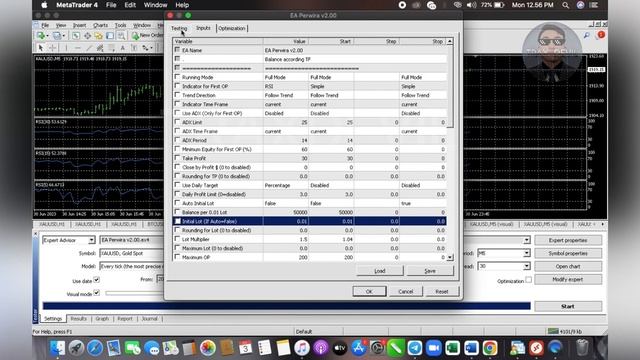The image size is (640, 360).
Task: Open Finder from the dock
Action: coord(57,348)
